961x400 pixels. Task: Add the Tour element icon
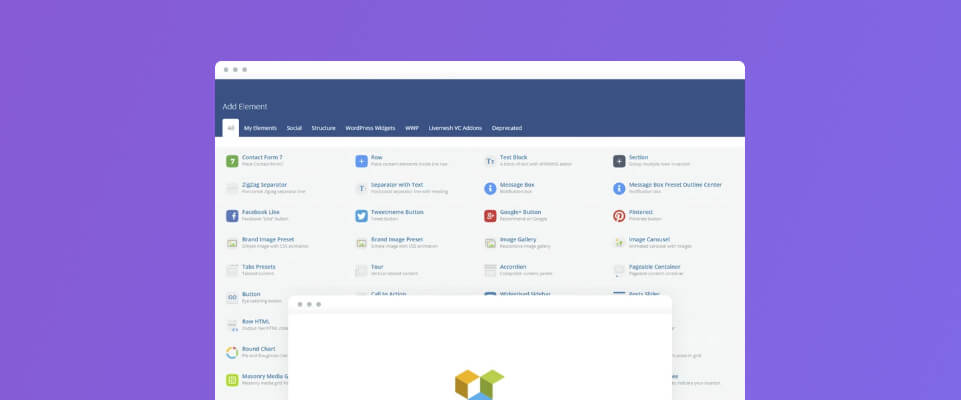point(361,270)
